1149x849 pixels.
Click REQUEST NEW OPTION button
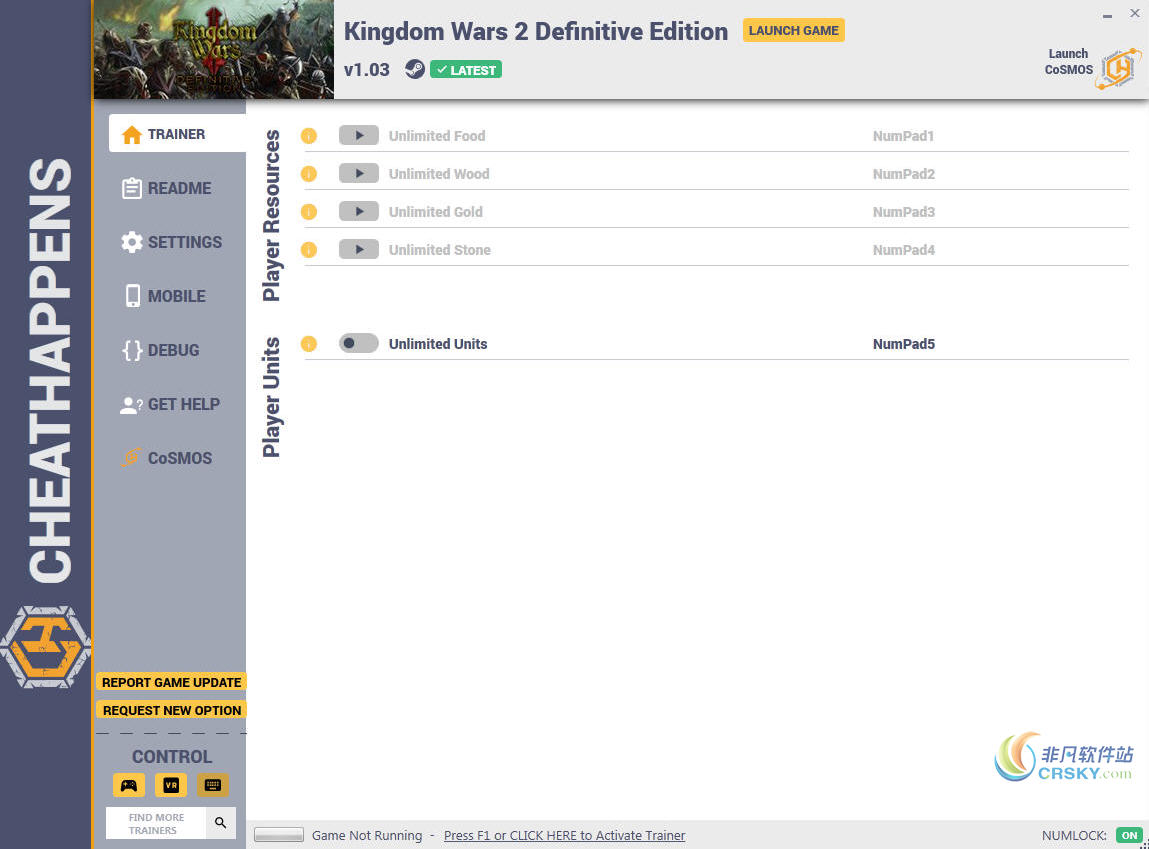click(171, 711)
